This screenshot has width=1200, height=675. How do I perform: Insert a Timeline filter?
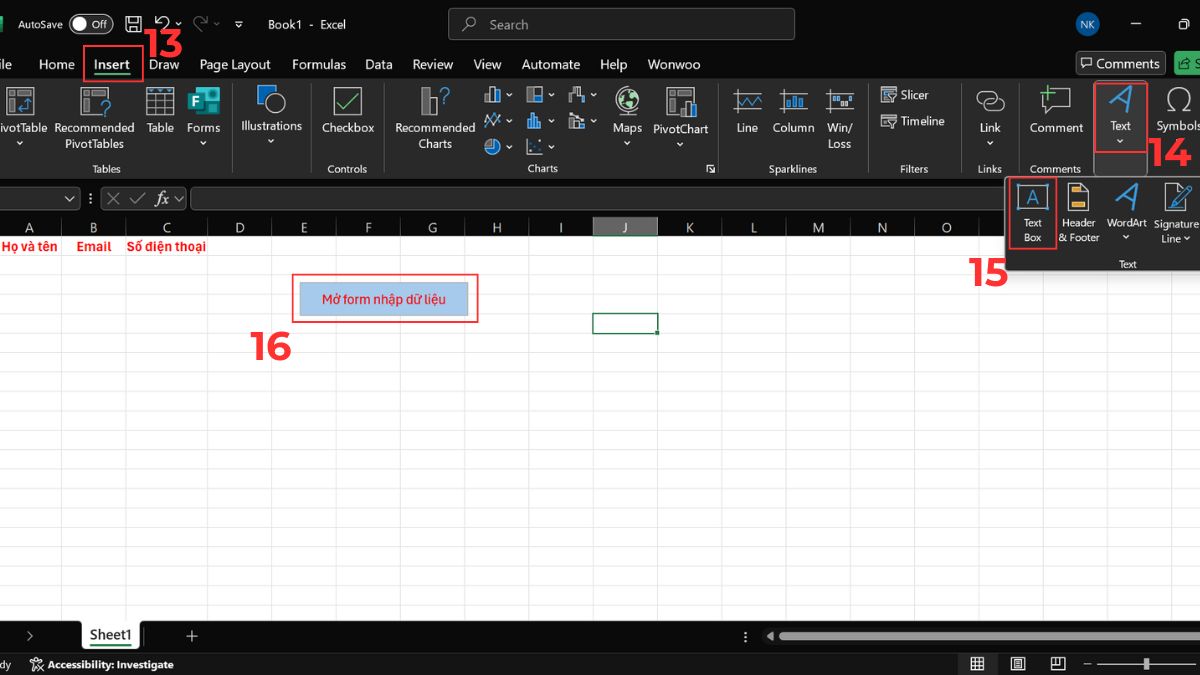pyautogui.click(x=913, y=121)
